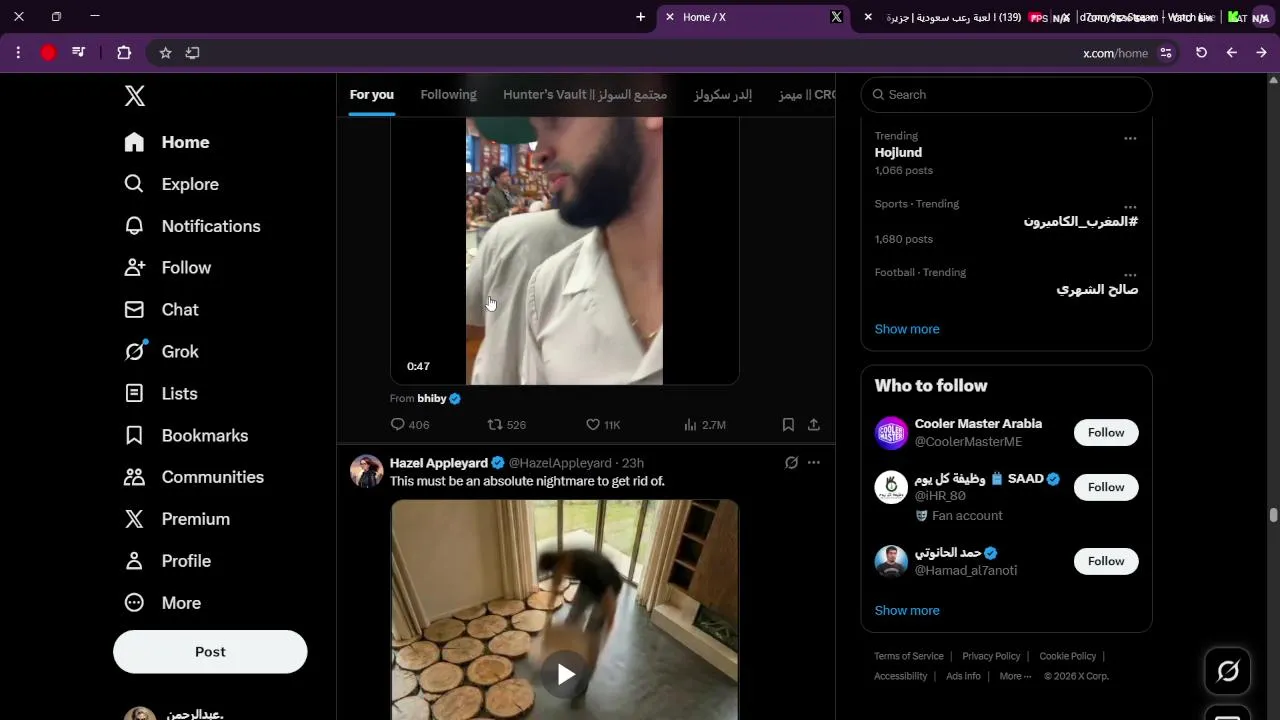Open the Premium page
The image size is (1280, 720).
coord(177,519)
